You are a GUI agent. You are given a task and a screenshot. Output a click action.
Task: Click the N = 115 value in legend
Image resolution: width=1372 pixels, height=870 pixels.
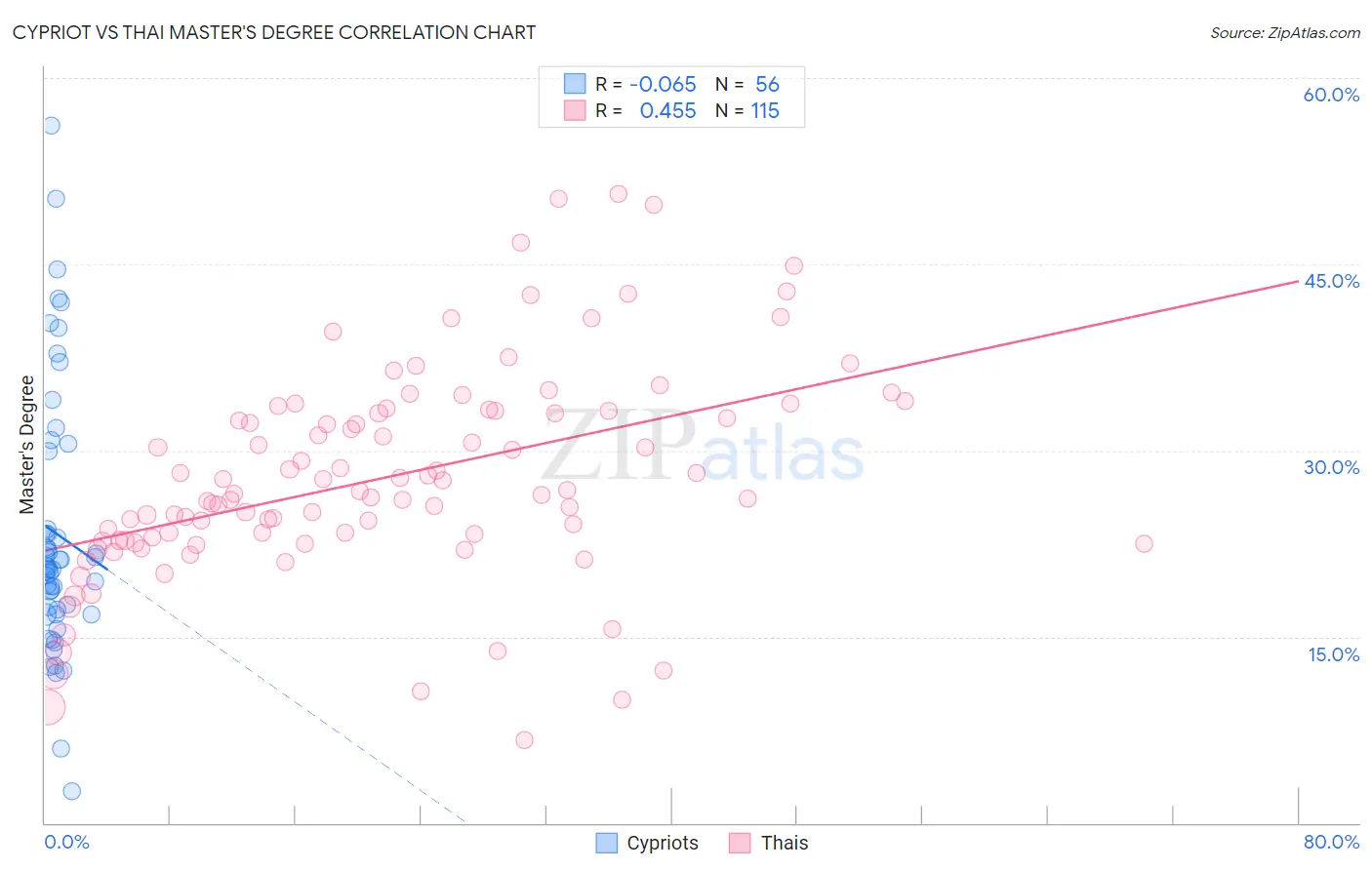tap(747, 111)
